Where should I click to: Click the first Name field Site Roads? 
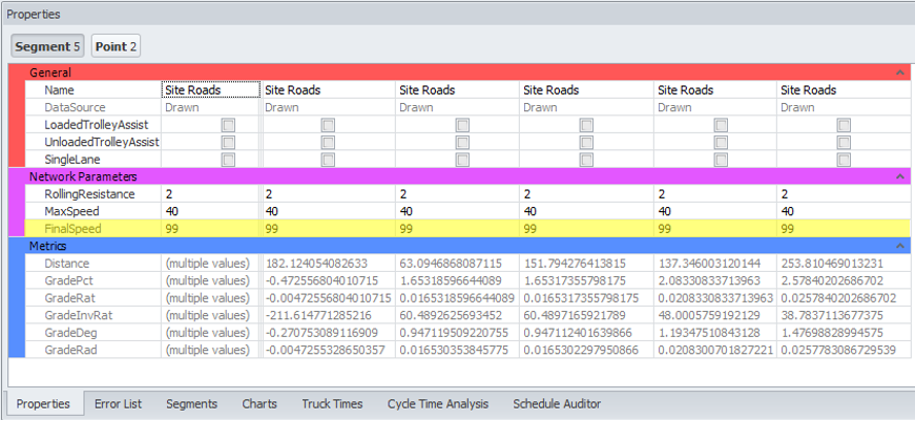click(211, 90)
